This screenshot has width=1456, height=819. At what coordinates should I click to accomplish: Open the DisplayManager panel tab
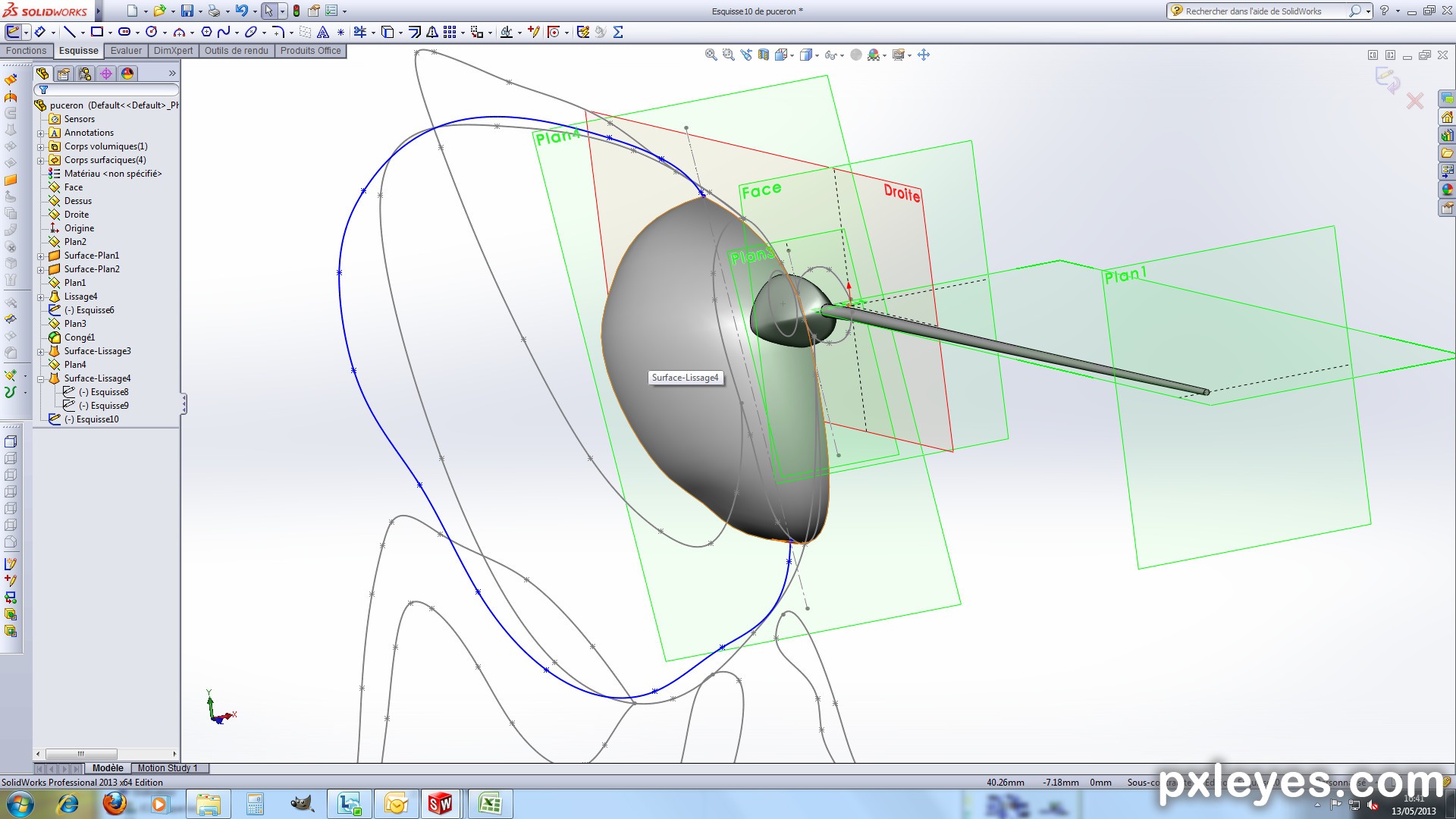pyautogui.click(x=127, y=74)
